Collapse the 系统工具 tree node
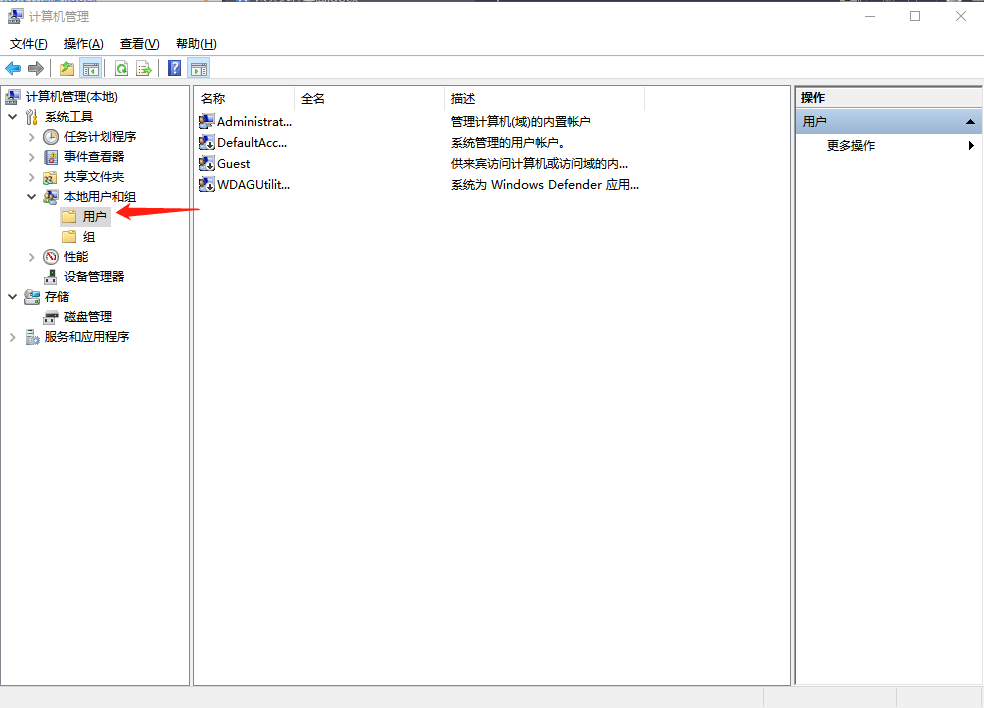 [12, 117]
